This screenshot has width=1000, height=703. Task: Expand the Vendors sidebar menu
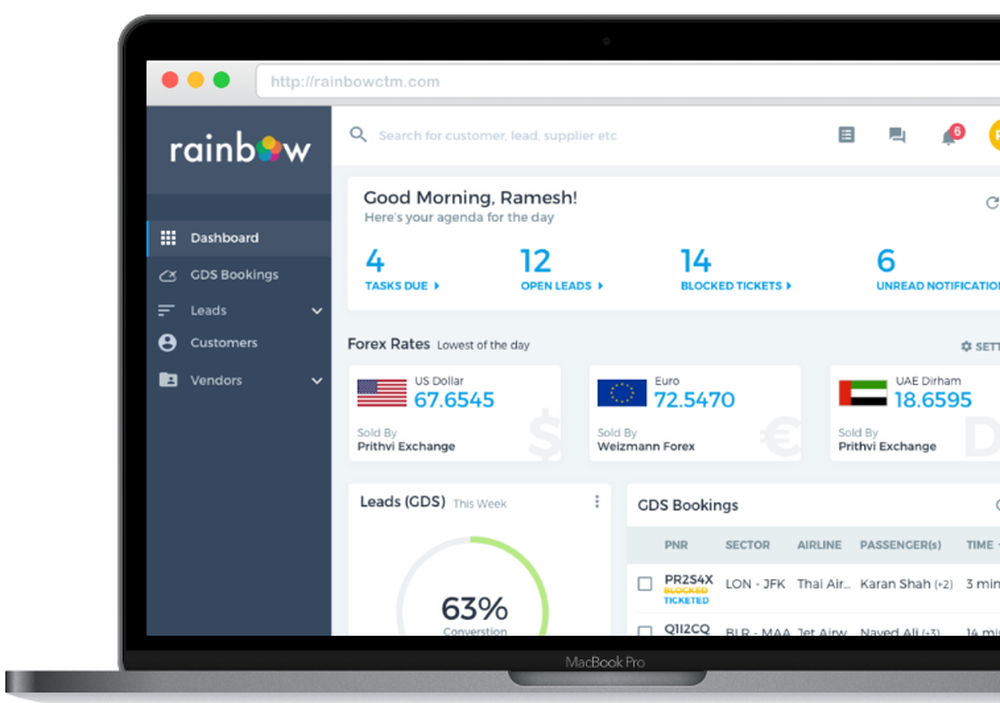pos(316,380)
